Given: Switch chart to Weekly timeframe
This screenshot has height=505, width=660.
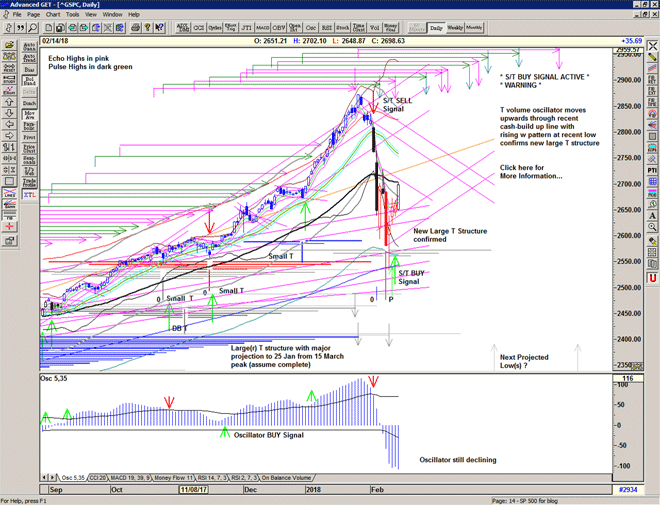Looking at the screenshot, I should click(455, 28).
